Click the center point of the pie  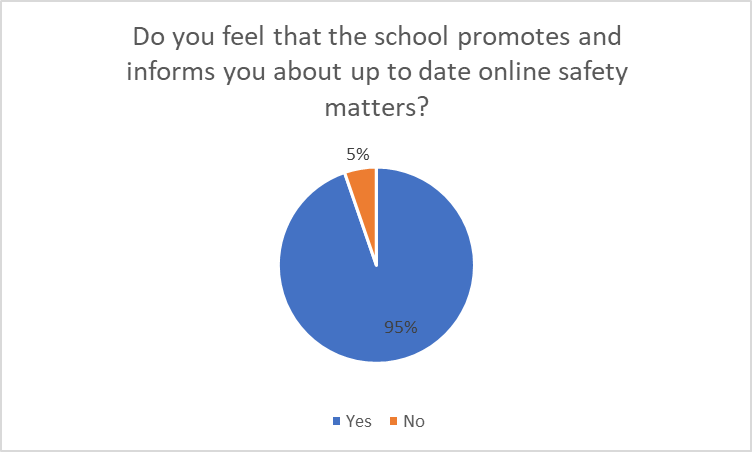tap(376, 265)
